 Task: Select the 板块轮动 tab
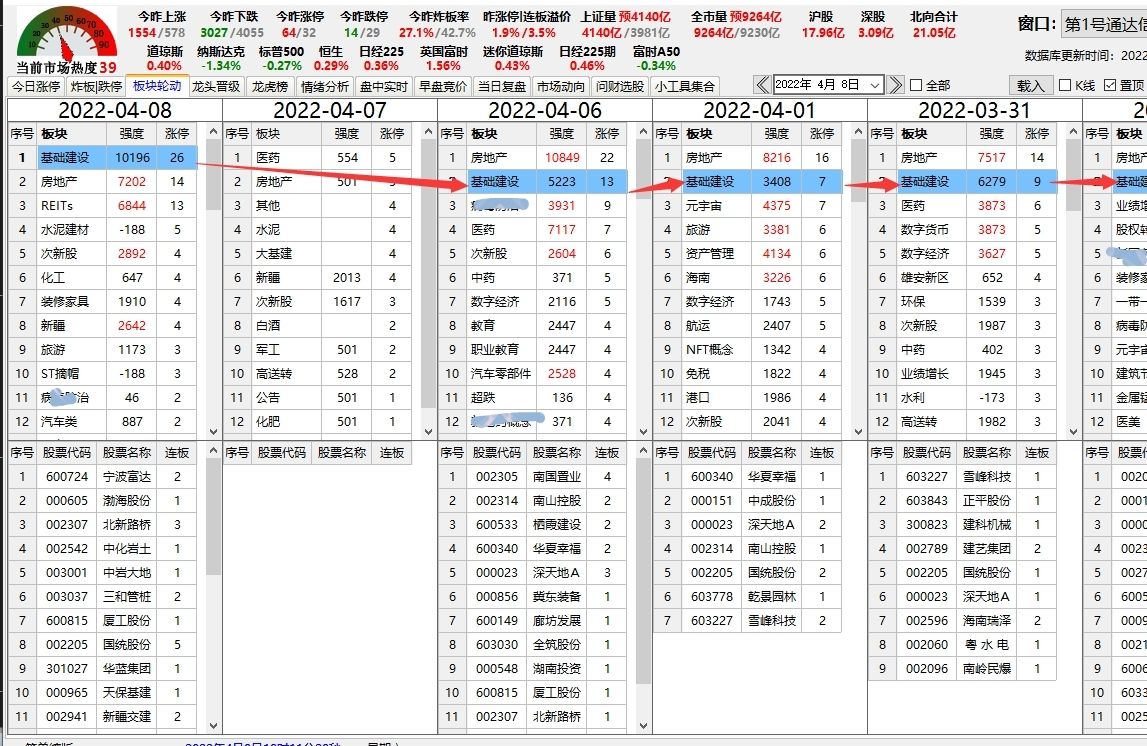pos(157,85)
